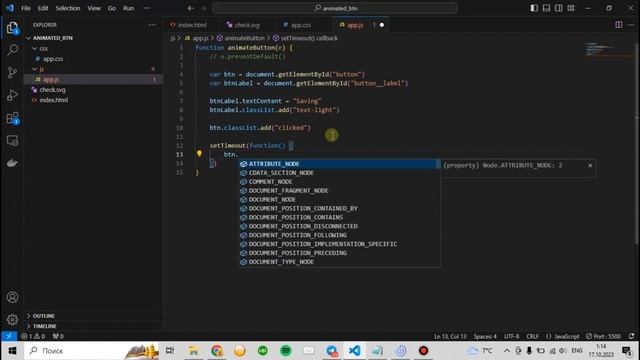640x360 pixels.
Task: Click the ports forwarded status item
Action: pyautogui.click(x=58, y=336)
